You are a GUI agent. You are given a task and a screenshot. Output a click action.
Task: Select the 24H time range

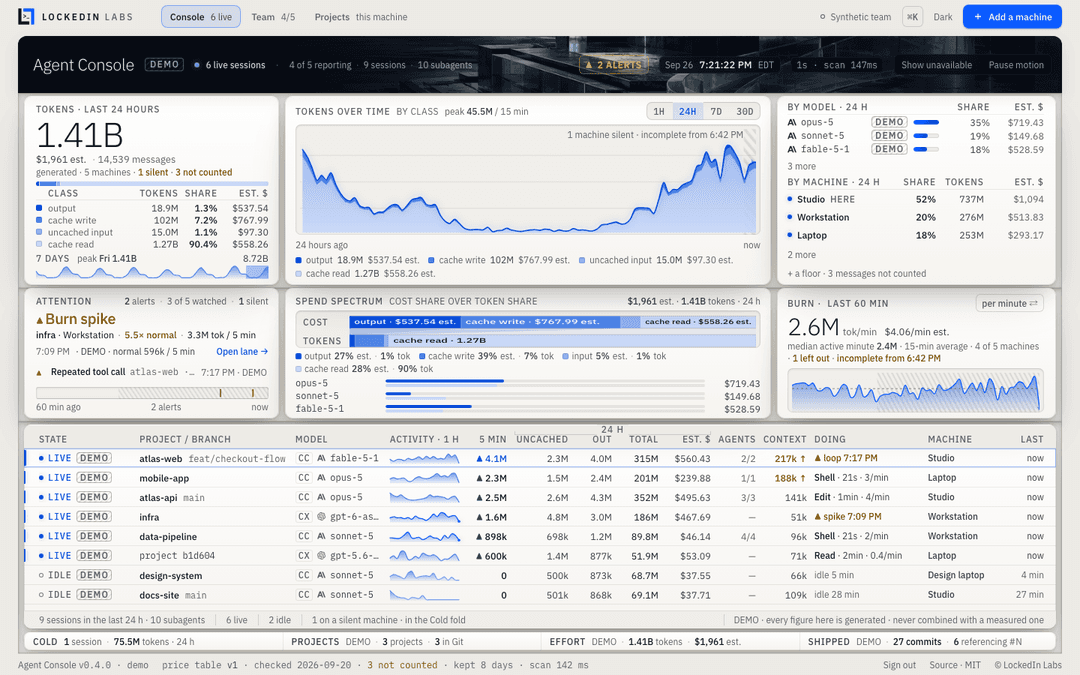[x=687, y=112]
